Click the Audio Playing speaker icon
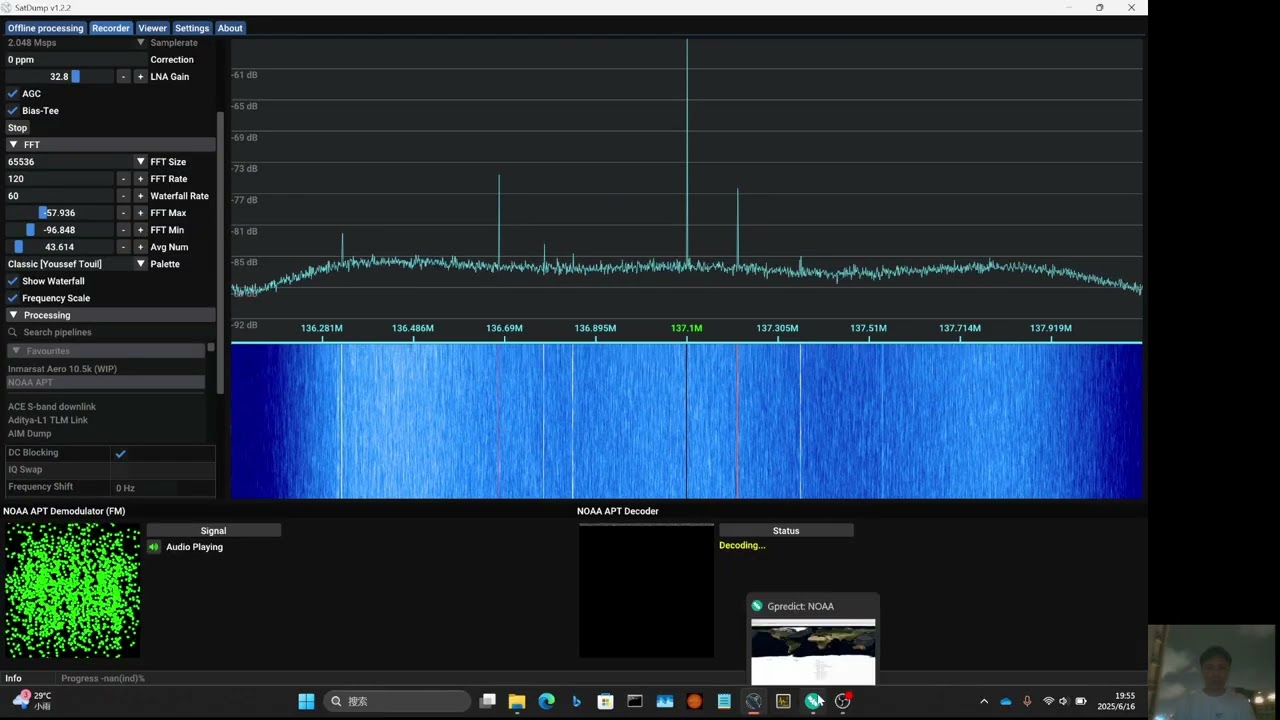The height and width of the screenshot is (720, 1280). pyautogui.click(x=154, y=547)
